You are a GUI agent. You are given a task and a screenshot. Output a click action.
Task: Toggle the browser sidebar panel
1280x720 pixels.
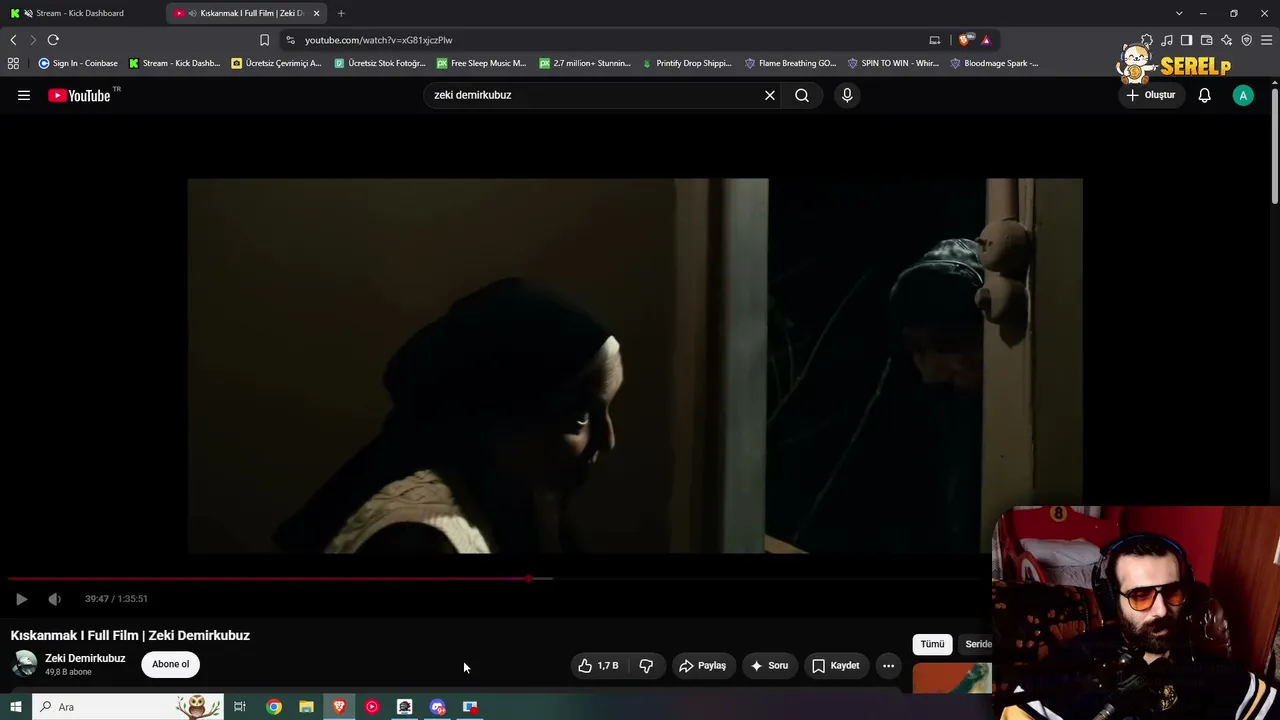(x=1187, y=40)
